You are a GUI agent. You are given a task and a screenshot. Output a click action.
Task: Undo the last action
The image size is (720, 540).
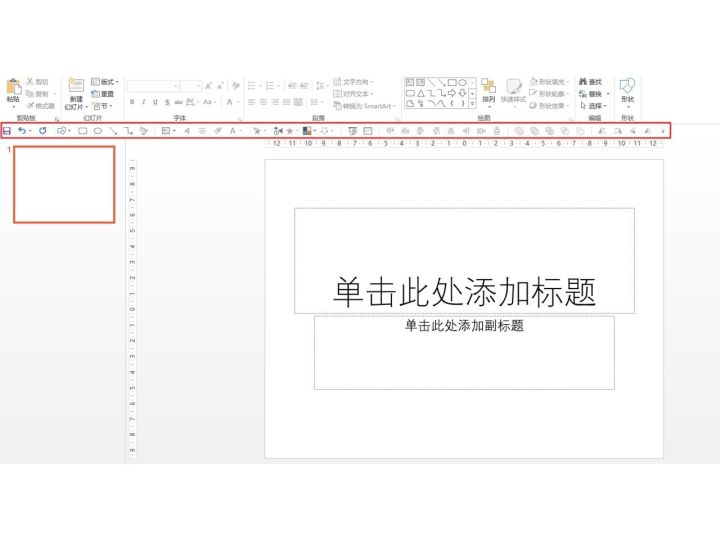point(22,131)
